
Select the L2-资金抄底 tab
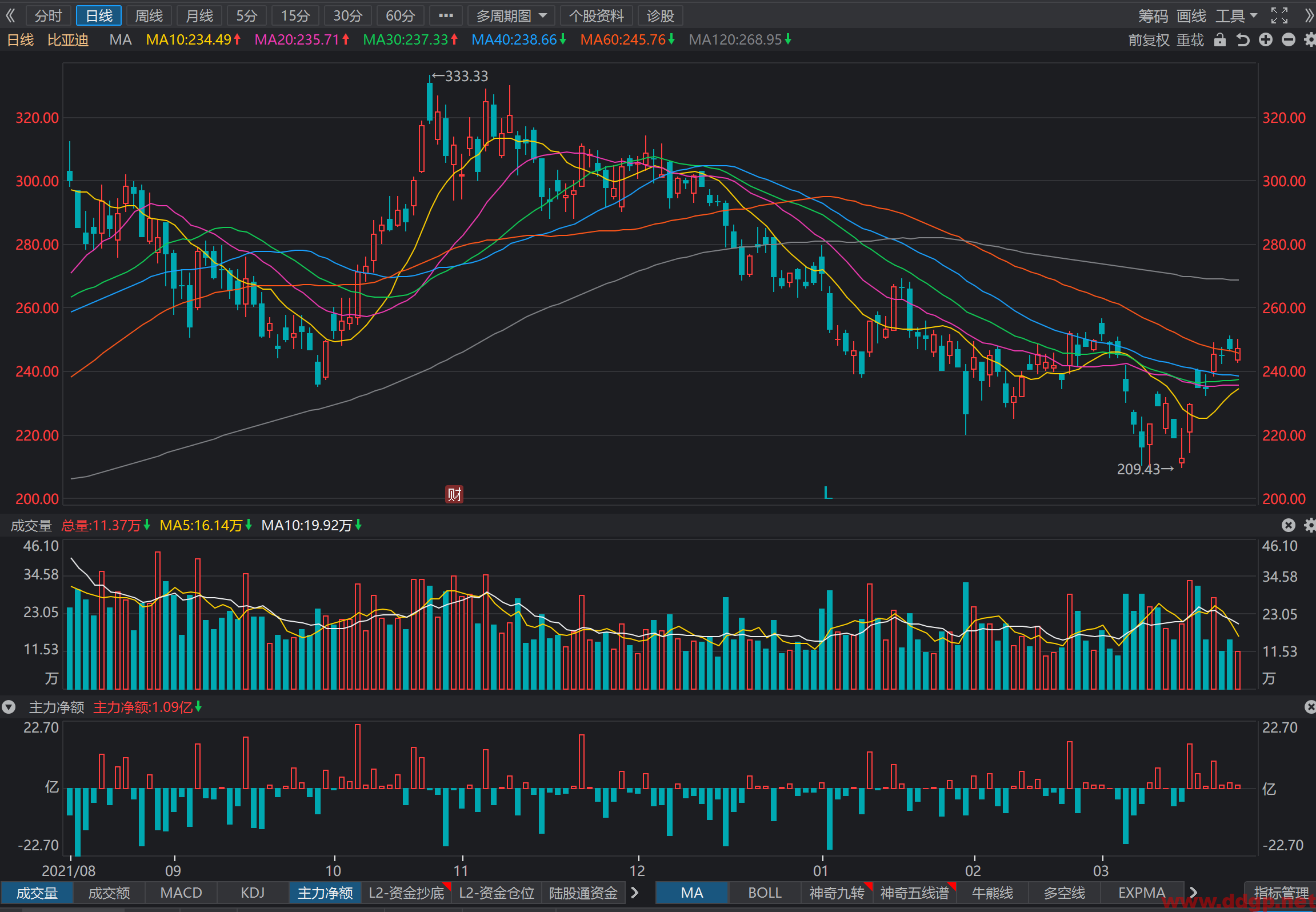(x=407, y=893)
